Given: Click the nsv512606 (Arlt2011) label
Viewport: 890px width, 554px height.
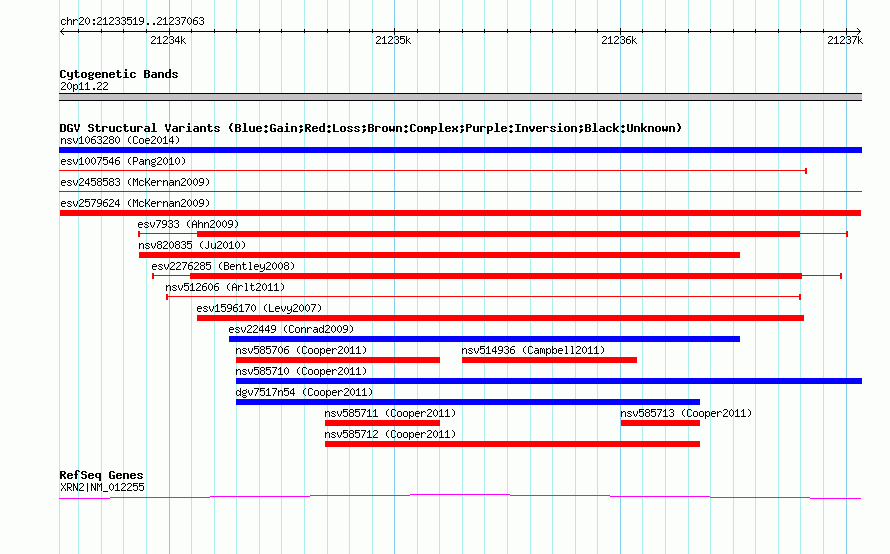Looking at the screenshot, I should (225, 287).
